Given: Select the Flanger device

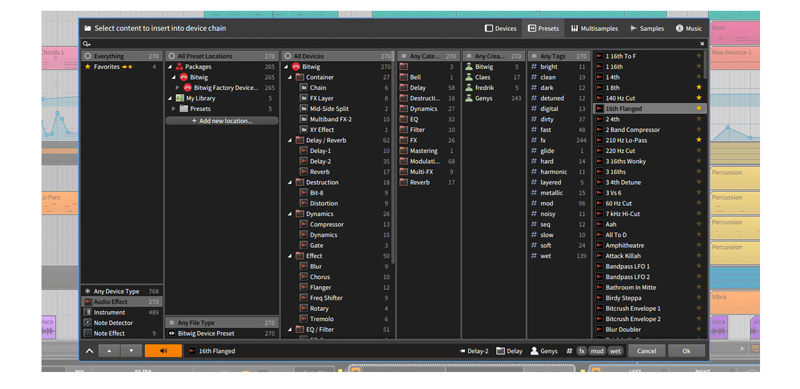Looking at the screenshot, I should tap(337, 287).
